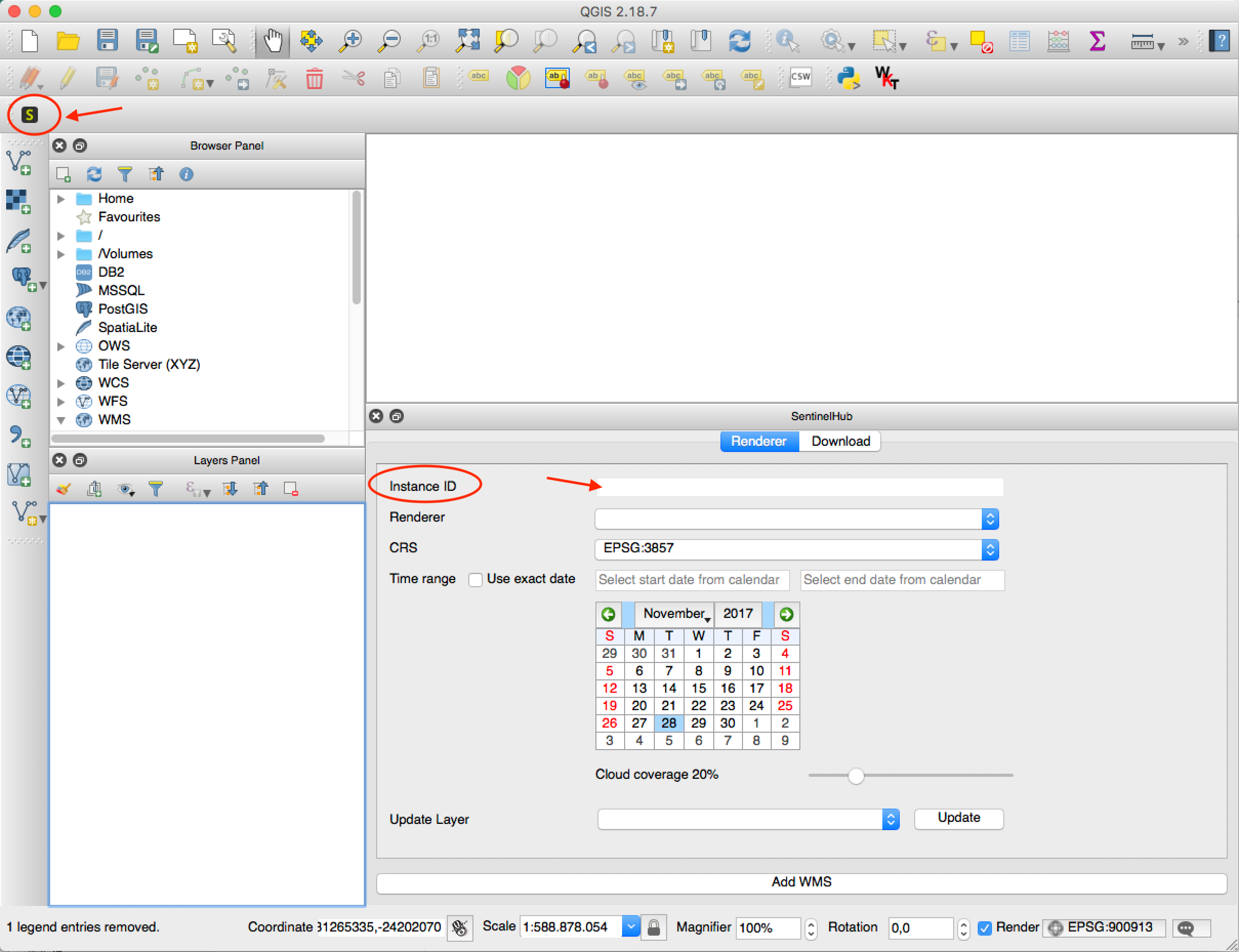Zoom to full extent
Viewport: 1239px width, 952px height.
click(468, 41)
